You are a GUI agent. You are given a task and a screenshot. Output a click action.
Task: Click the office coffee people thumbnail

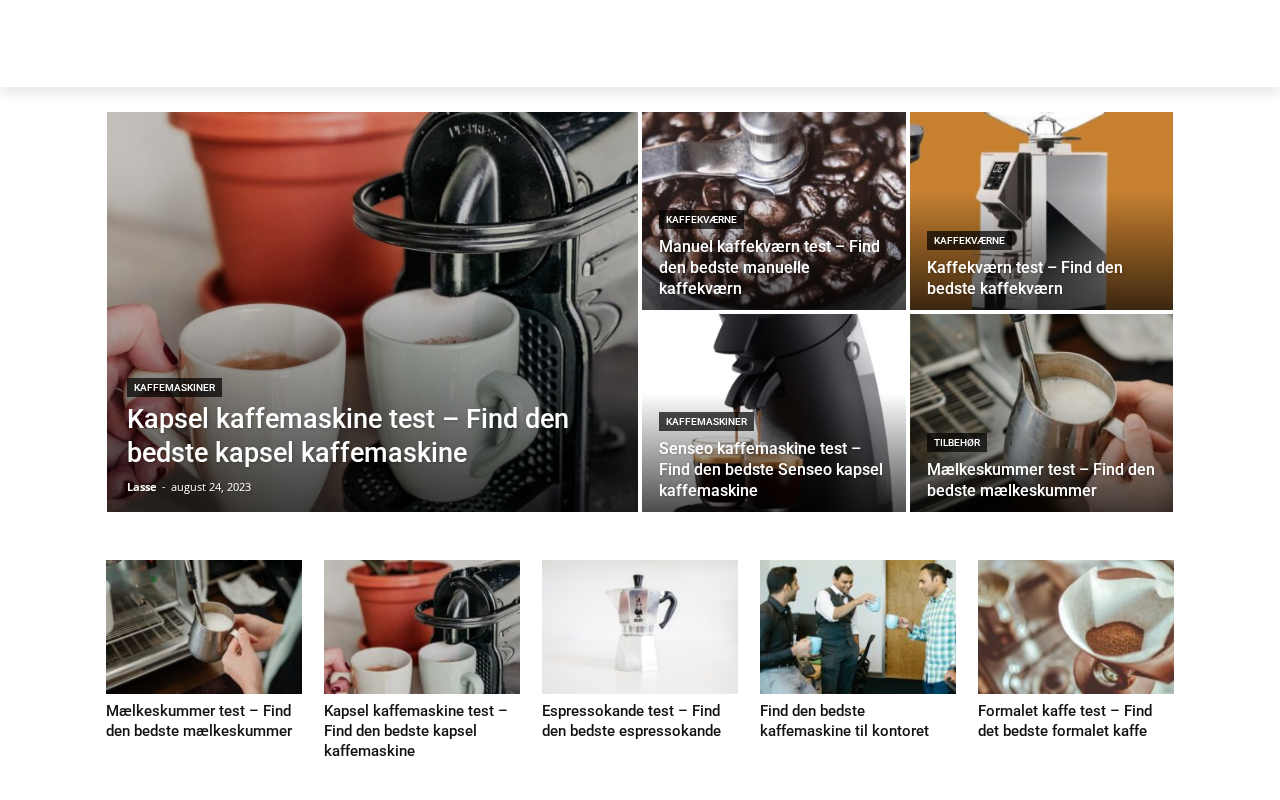858,627
